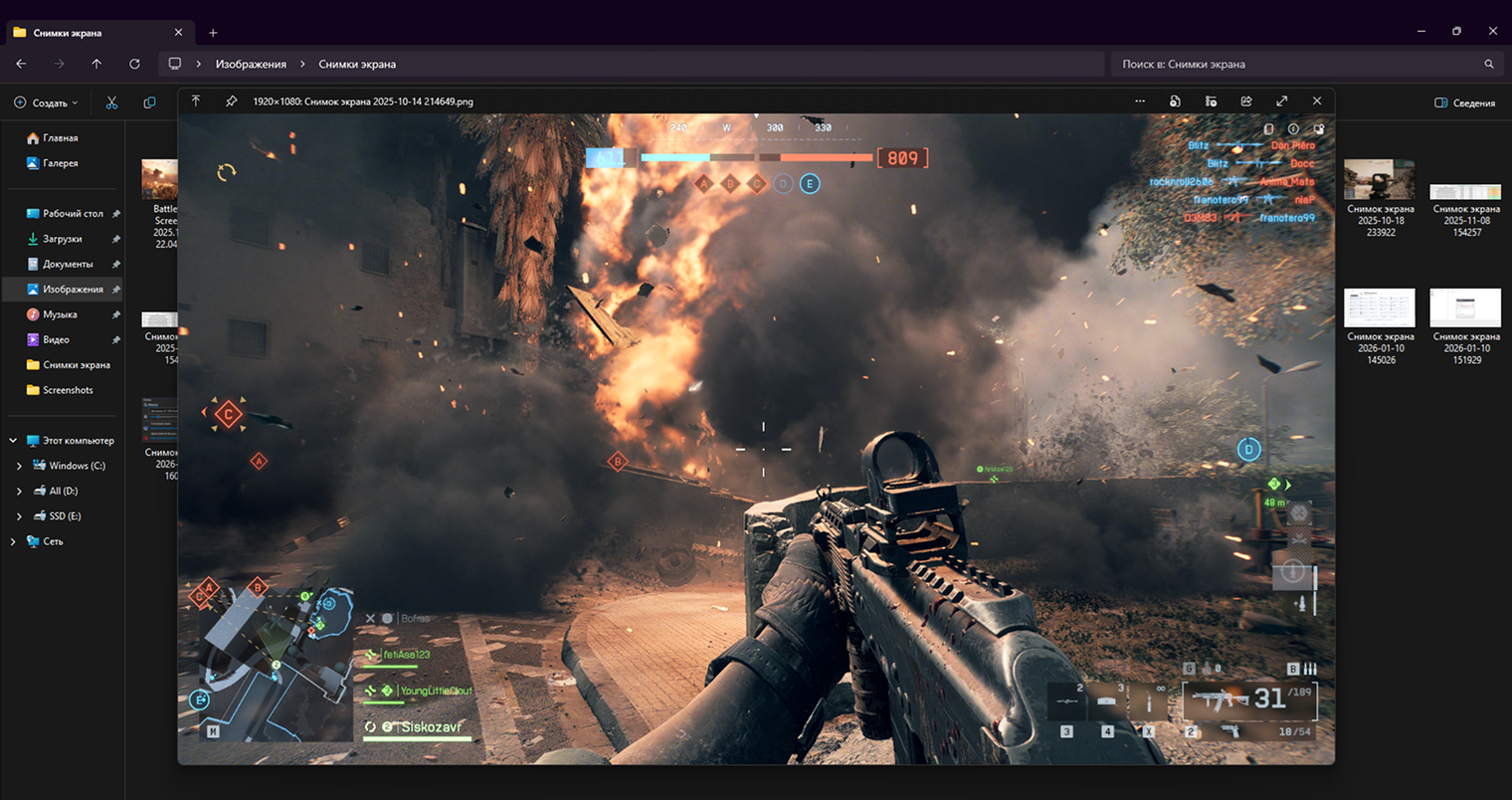Screen dimensions: 1512x800
Task: Click the Share icon in preview toolbar
Action: (x=1246, y=101)
